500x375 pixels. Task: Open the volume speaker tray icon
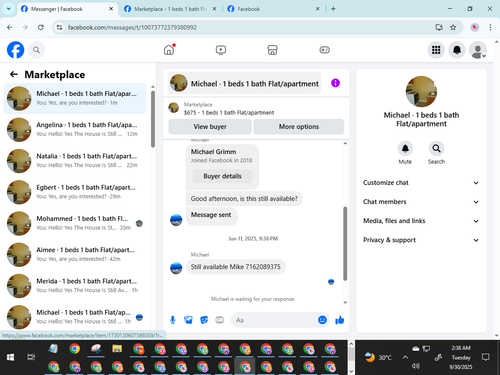[416, 366]
